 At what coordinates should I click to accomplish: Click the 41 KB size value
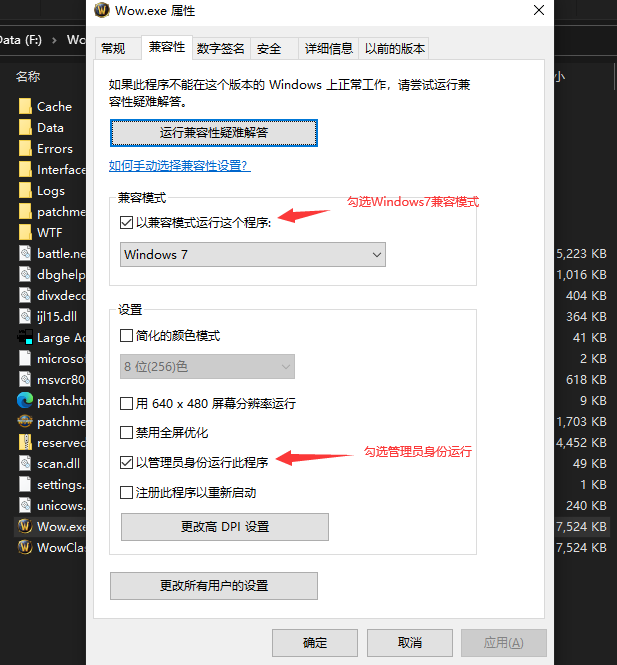[x=590, y=338]
